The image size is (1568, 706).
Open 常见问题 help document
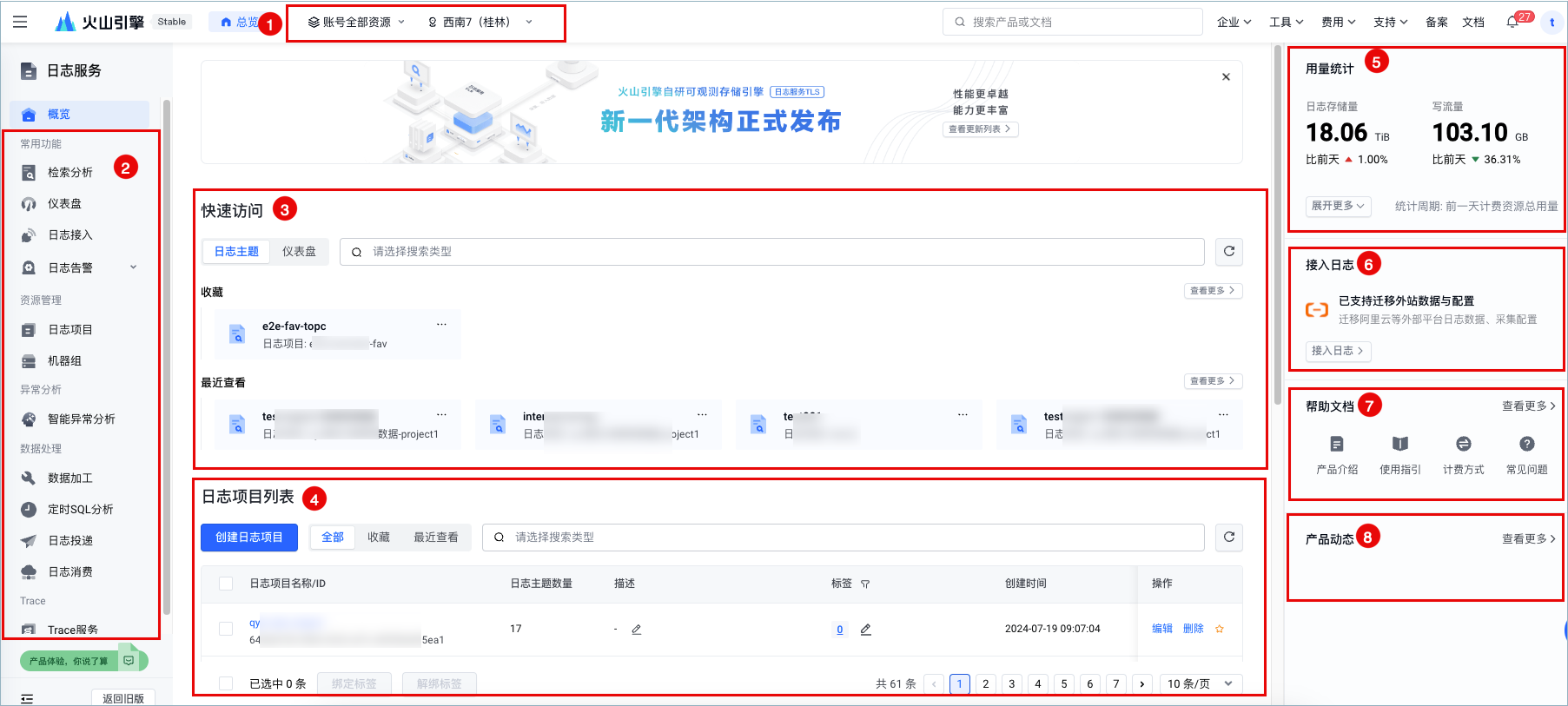pyautogui.click(x=1527, y=455)
